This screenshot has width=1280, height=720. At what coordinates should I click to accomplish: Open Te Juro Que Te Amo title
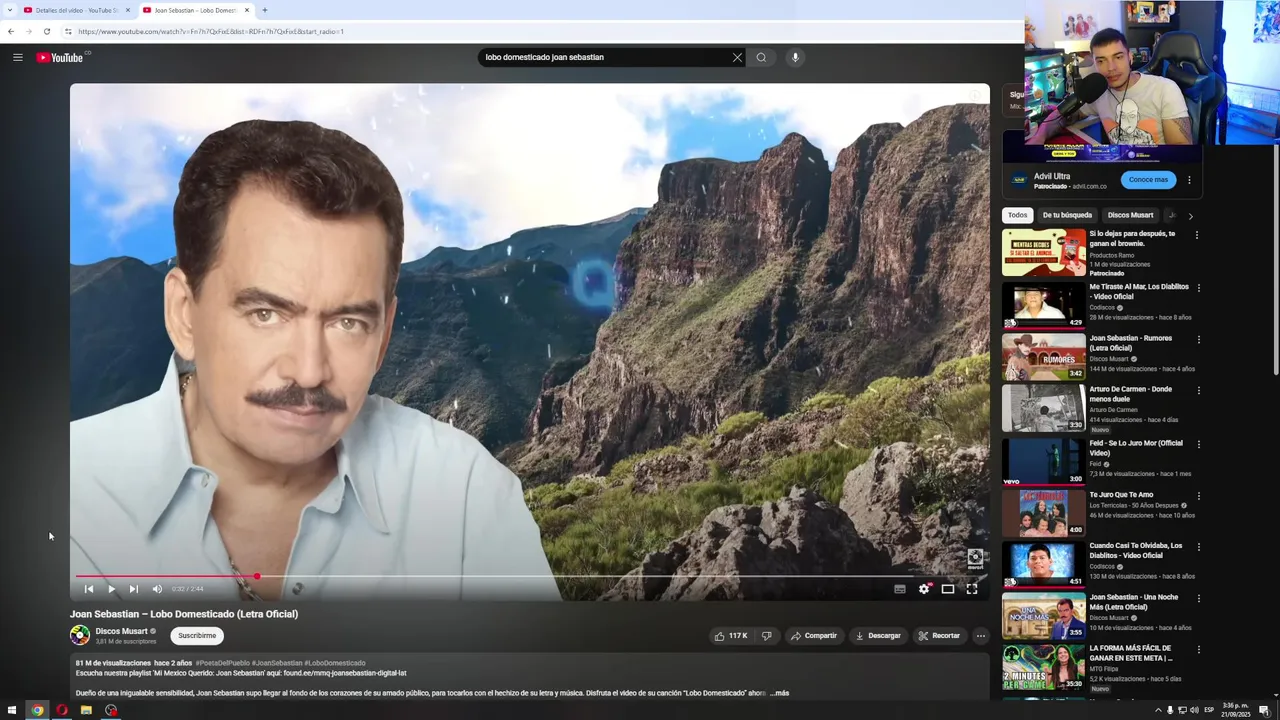coord(1121,495)
